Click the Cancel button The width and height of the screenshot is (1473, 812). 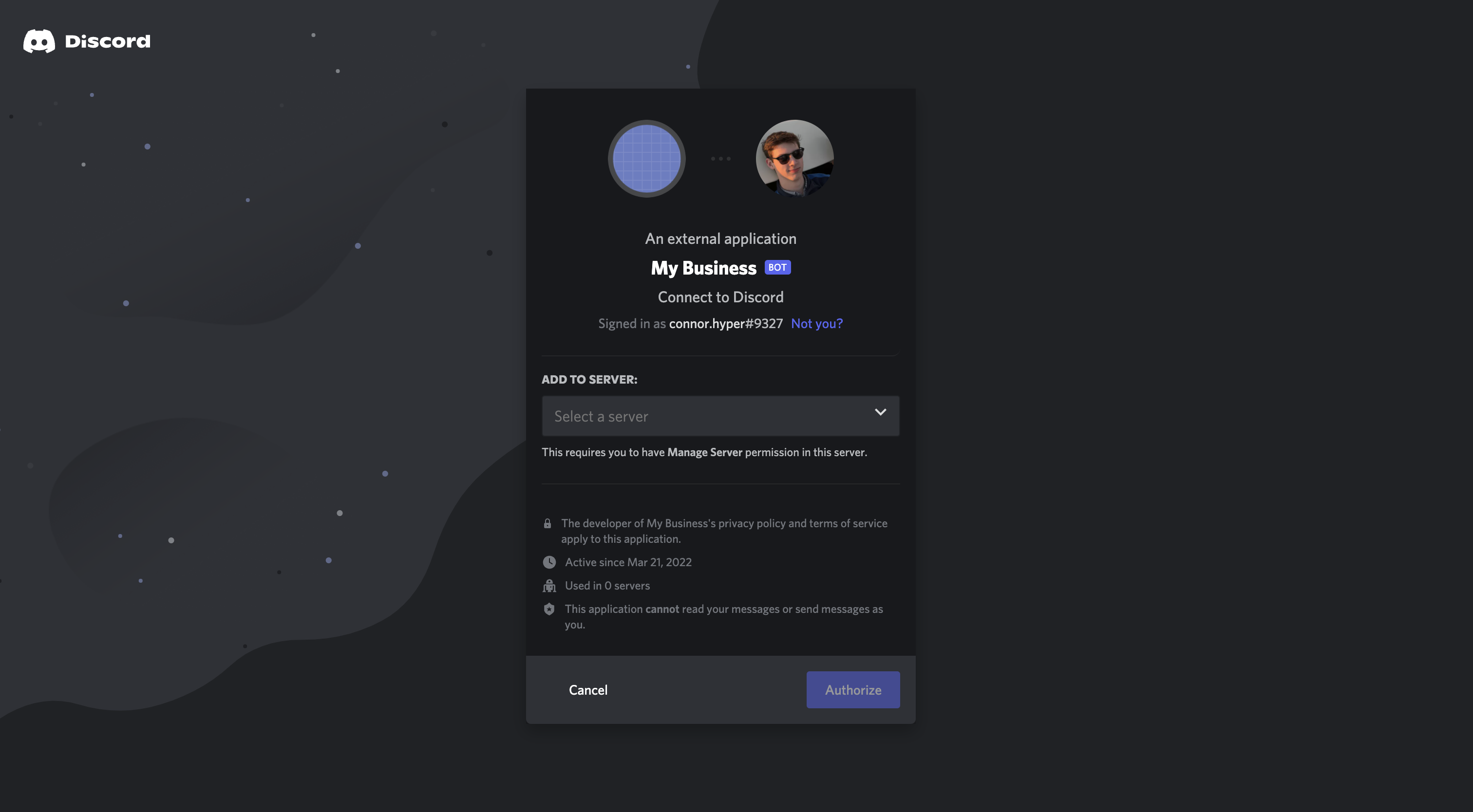(588, 690)
